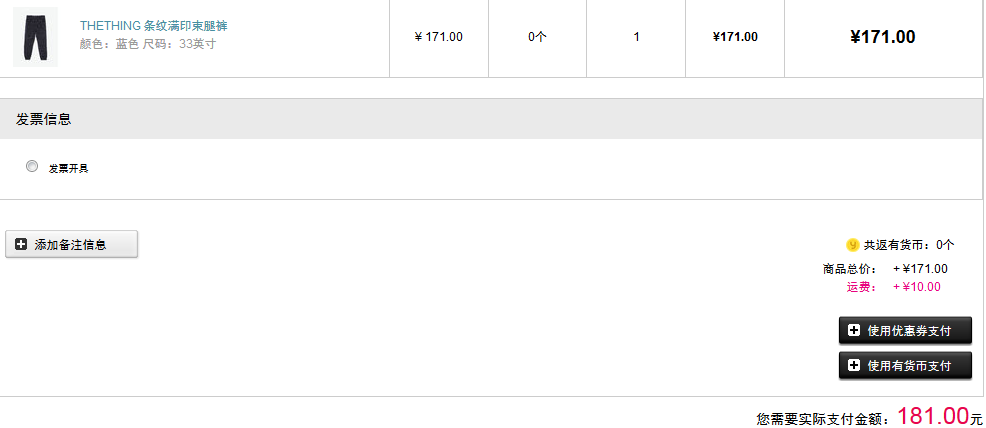Image resolution: width=986 pixels, height=428 pixels.
Task: Select the 发票开具 radio button
Action: (x=32, y=167)
